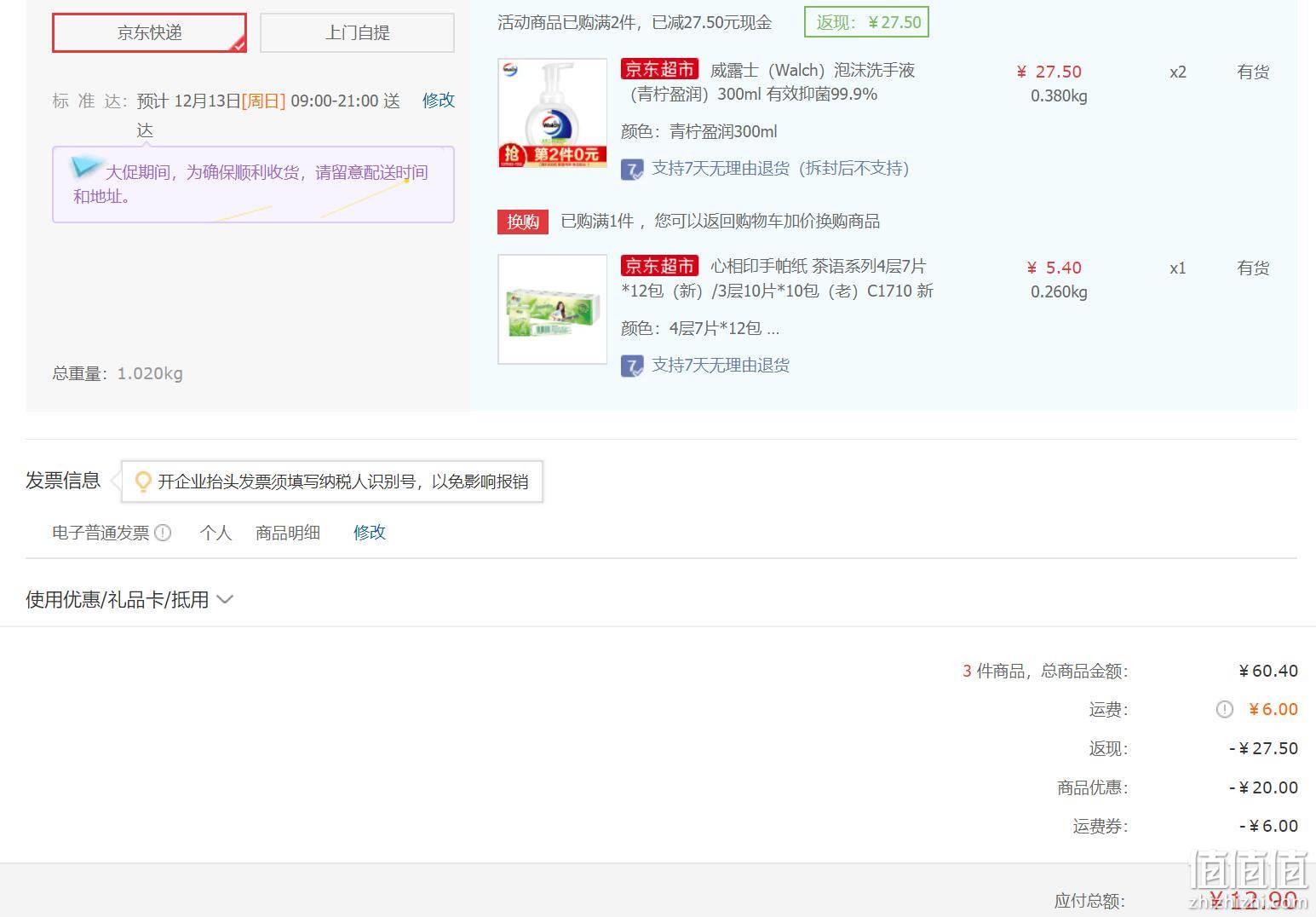1316x917 pixels.
Task: Click the 7-day return icon under hand soap
Action: pos(632,170)
